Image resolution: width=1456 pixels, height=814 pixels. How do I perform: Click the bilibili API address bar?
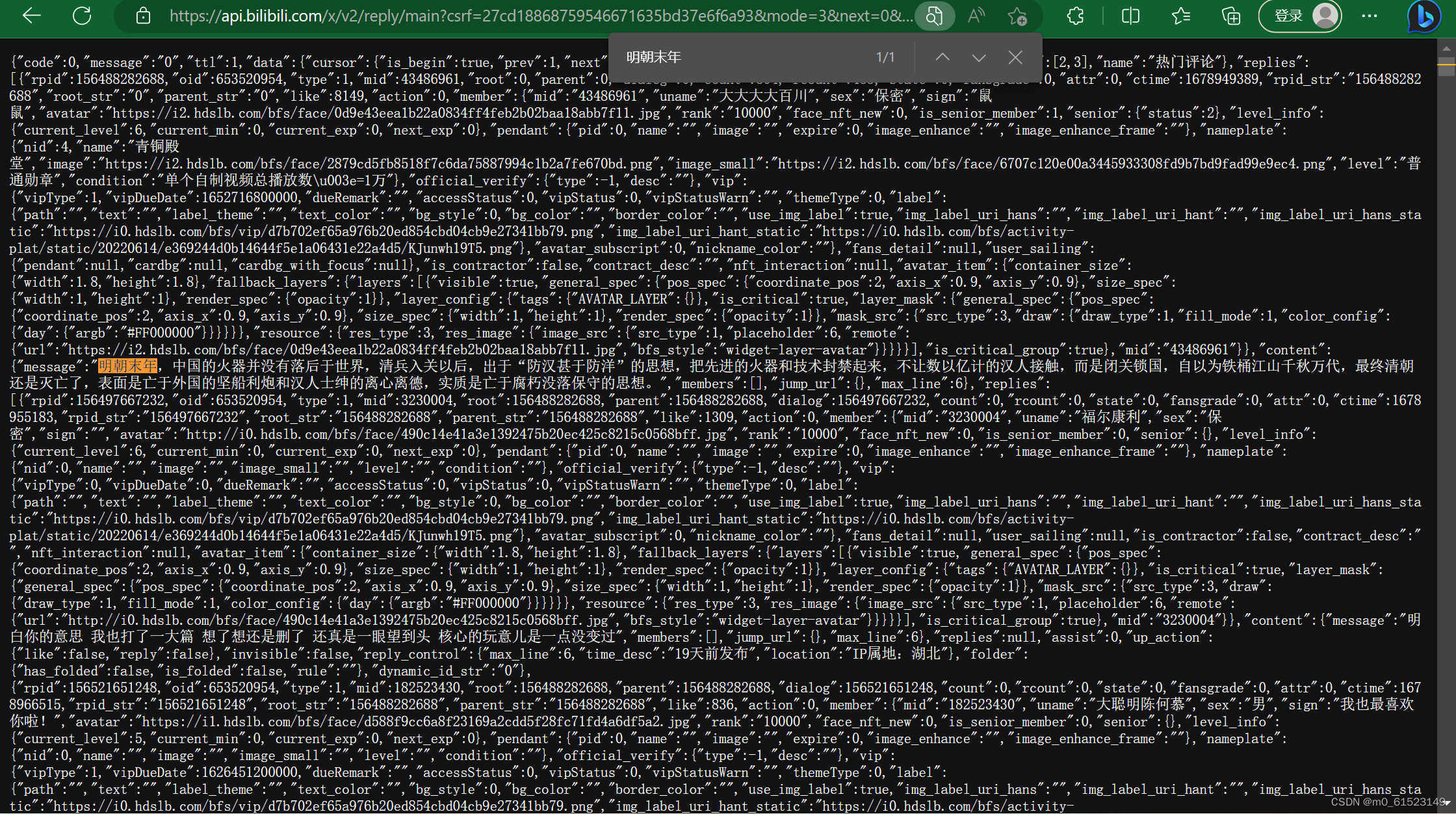point(539,16)
